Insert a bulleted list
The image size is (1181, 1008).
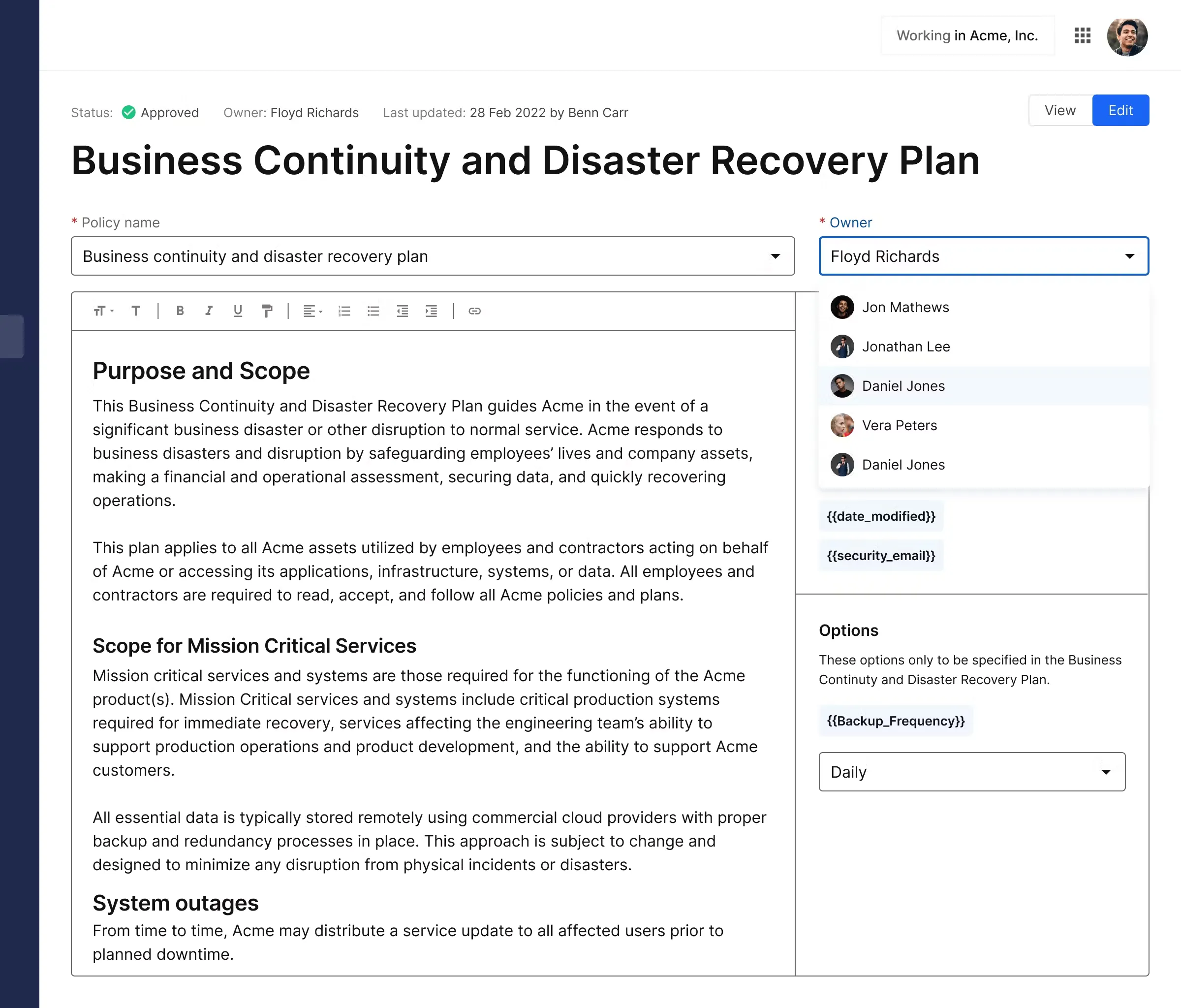click(x=373, y=311)
